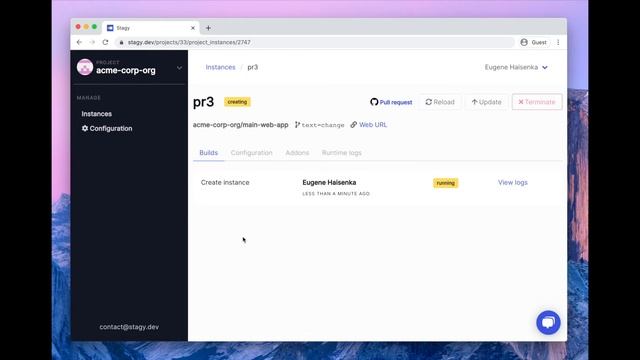The image size is (640, 360).
Task: Click the browser forward arrow
Action: click(92, 42)
